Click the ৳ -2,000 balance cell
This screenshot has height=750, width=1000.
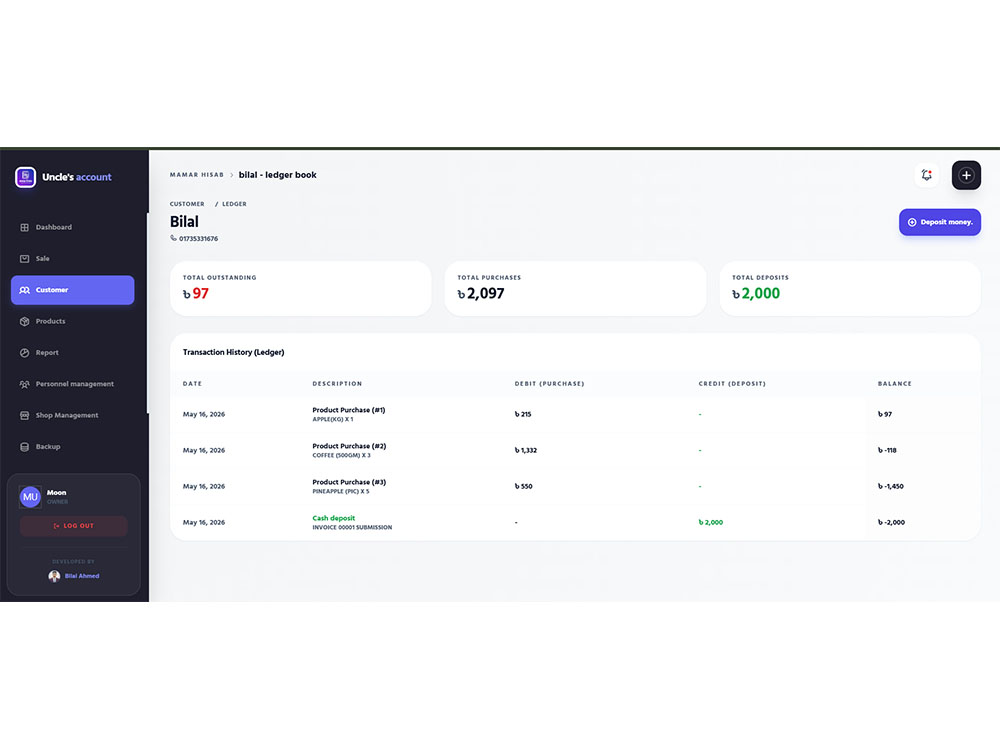click(x=891, y=522)
